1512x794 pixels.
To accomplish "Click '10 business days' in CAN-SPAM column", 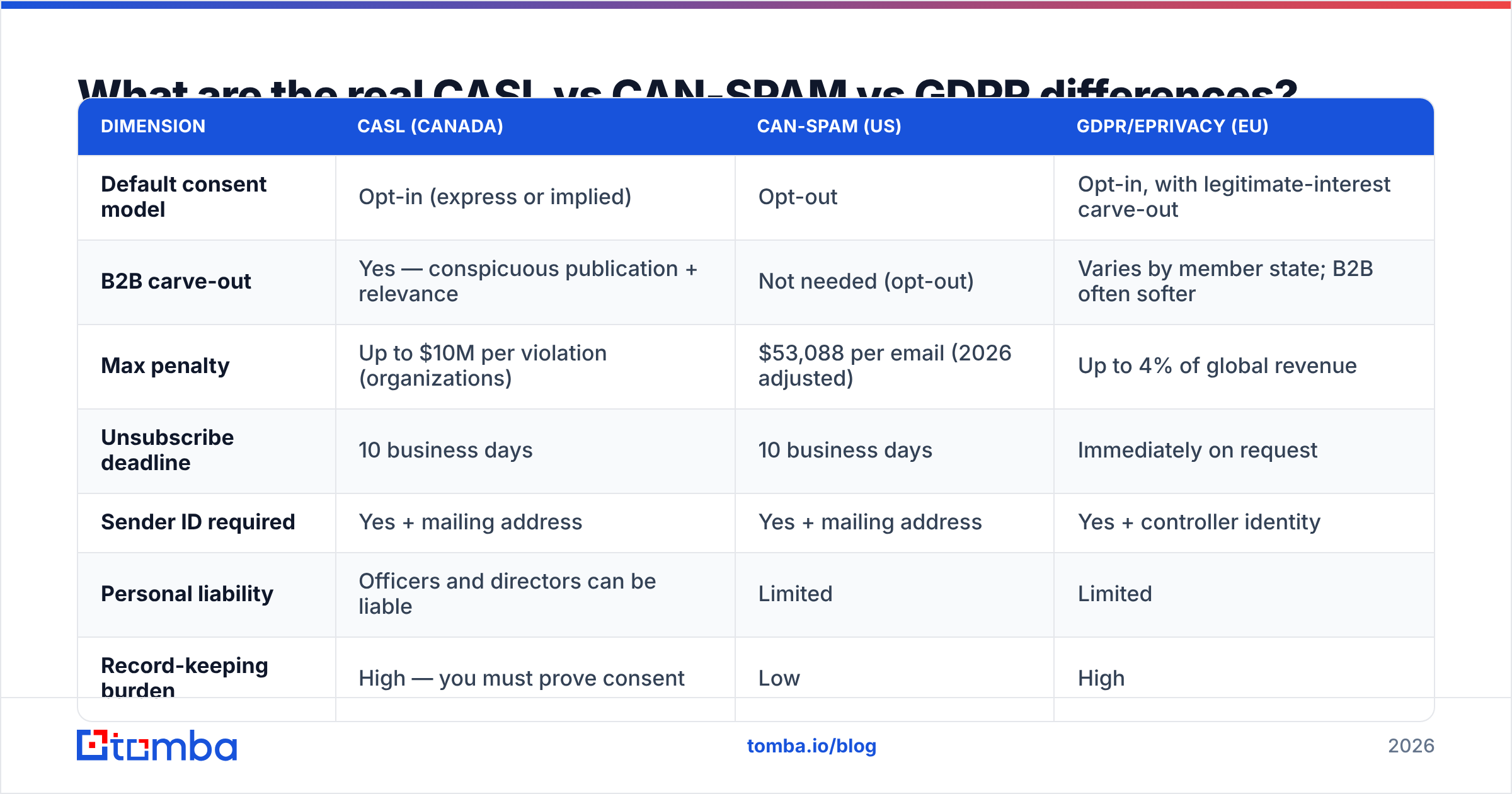I will click(x=845, y=450).
